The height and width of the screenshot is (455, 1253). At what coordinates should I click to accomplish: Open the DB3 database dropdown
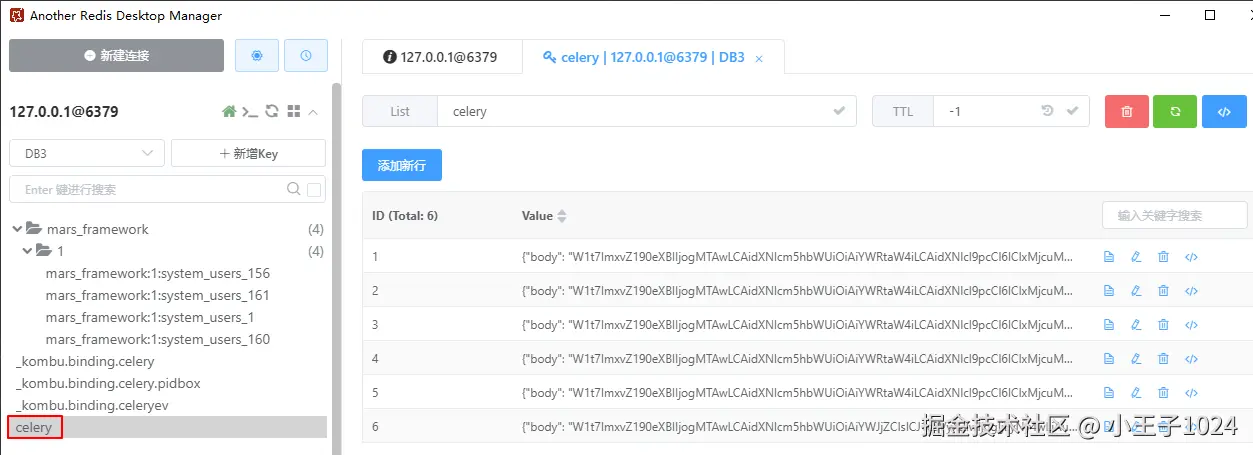[87, 153]
